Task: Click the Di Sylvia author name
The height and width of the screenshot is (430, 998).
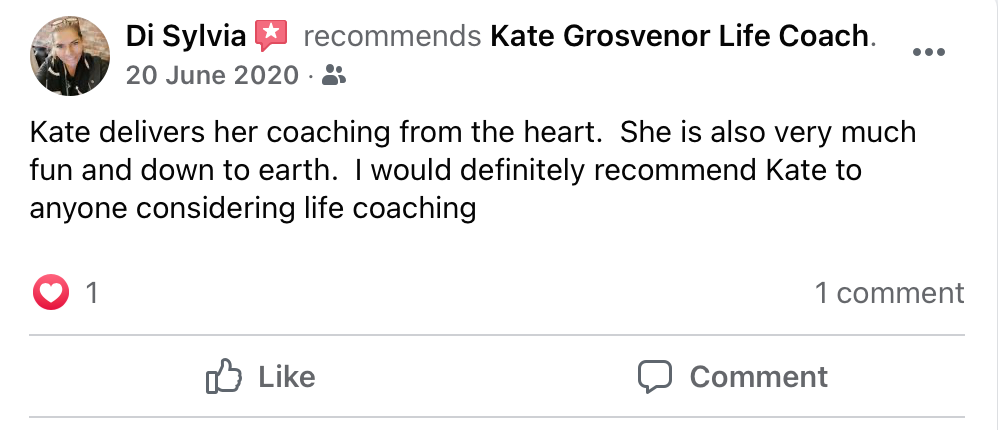Action: click(x=186, y=37)
